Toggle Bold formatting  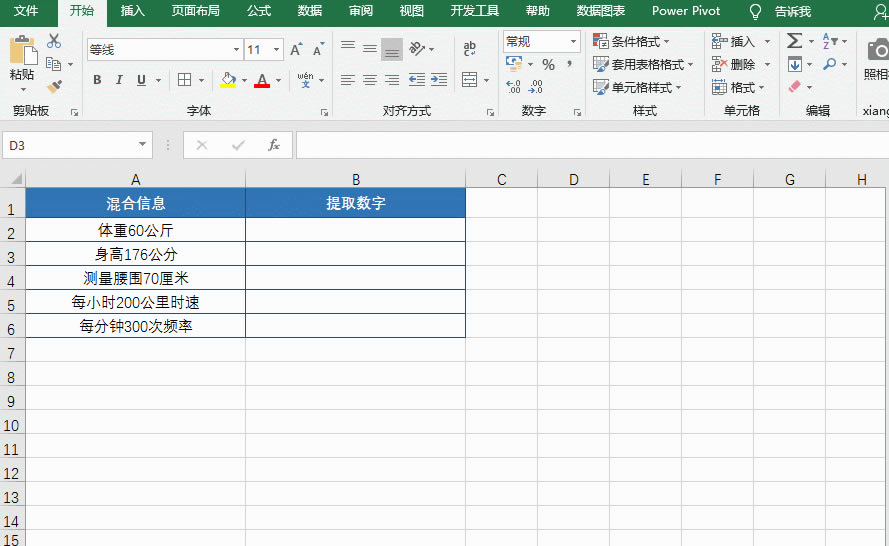(x=97, y=80)
